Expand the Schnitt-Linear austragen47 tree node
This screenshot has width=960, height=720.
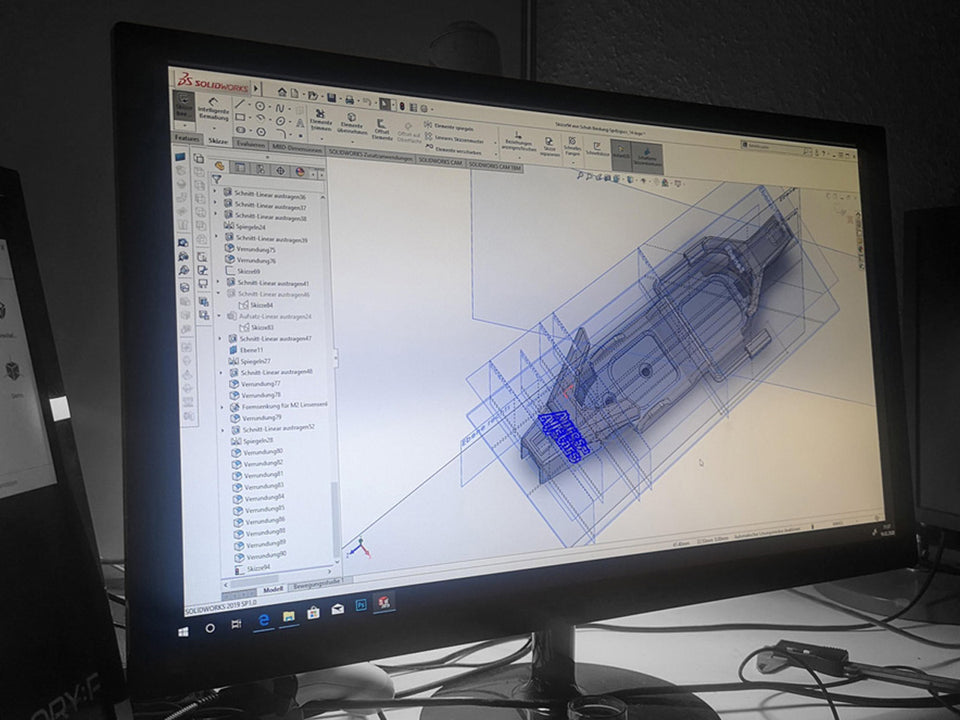click(220, 338)
